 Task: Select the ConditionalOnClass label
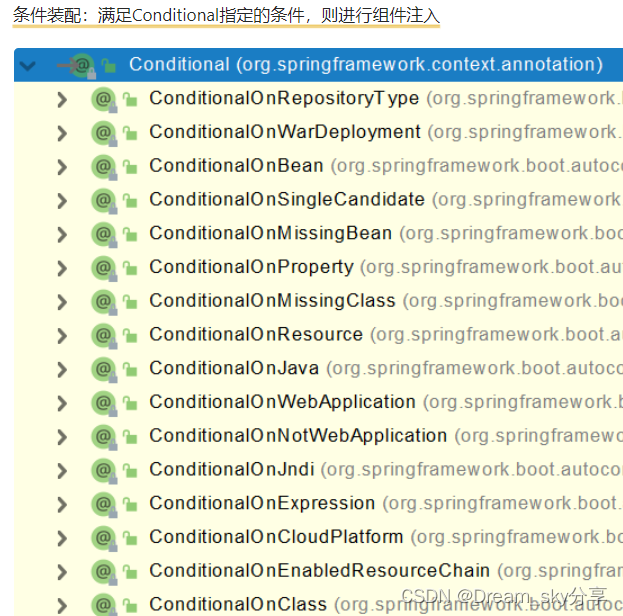238,605
